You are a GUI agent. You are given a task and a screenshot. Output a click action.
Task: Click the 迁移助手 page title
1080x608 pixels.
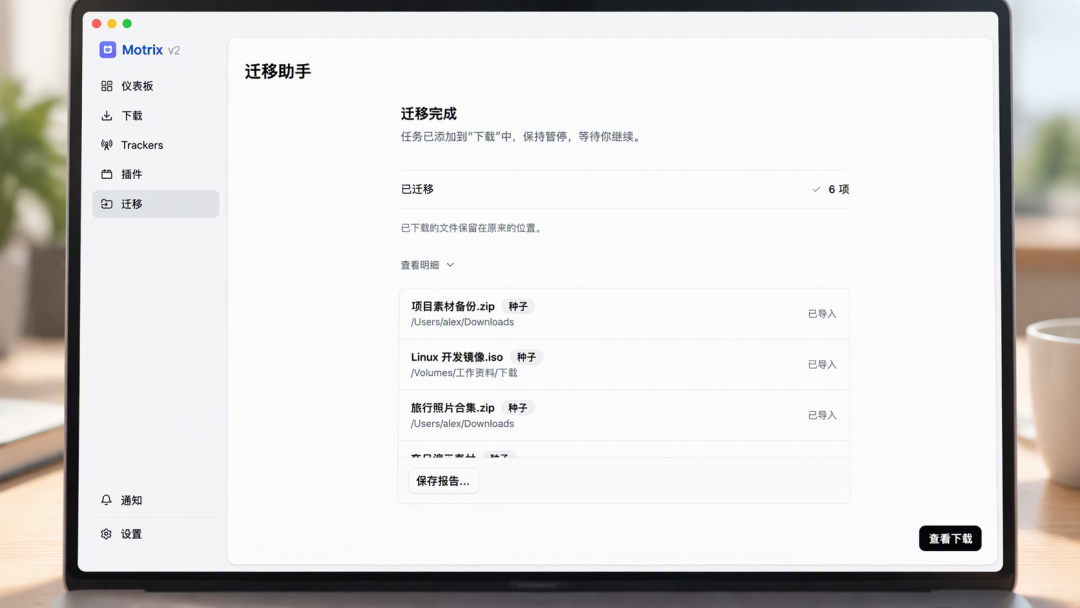[278, 71]
